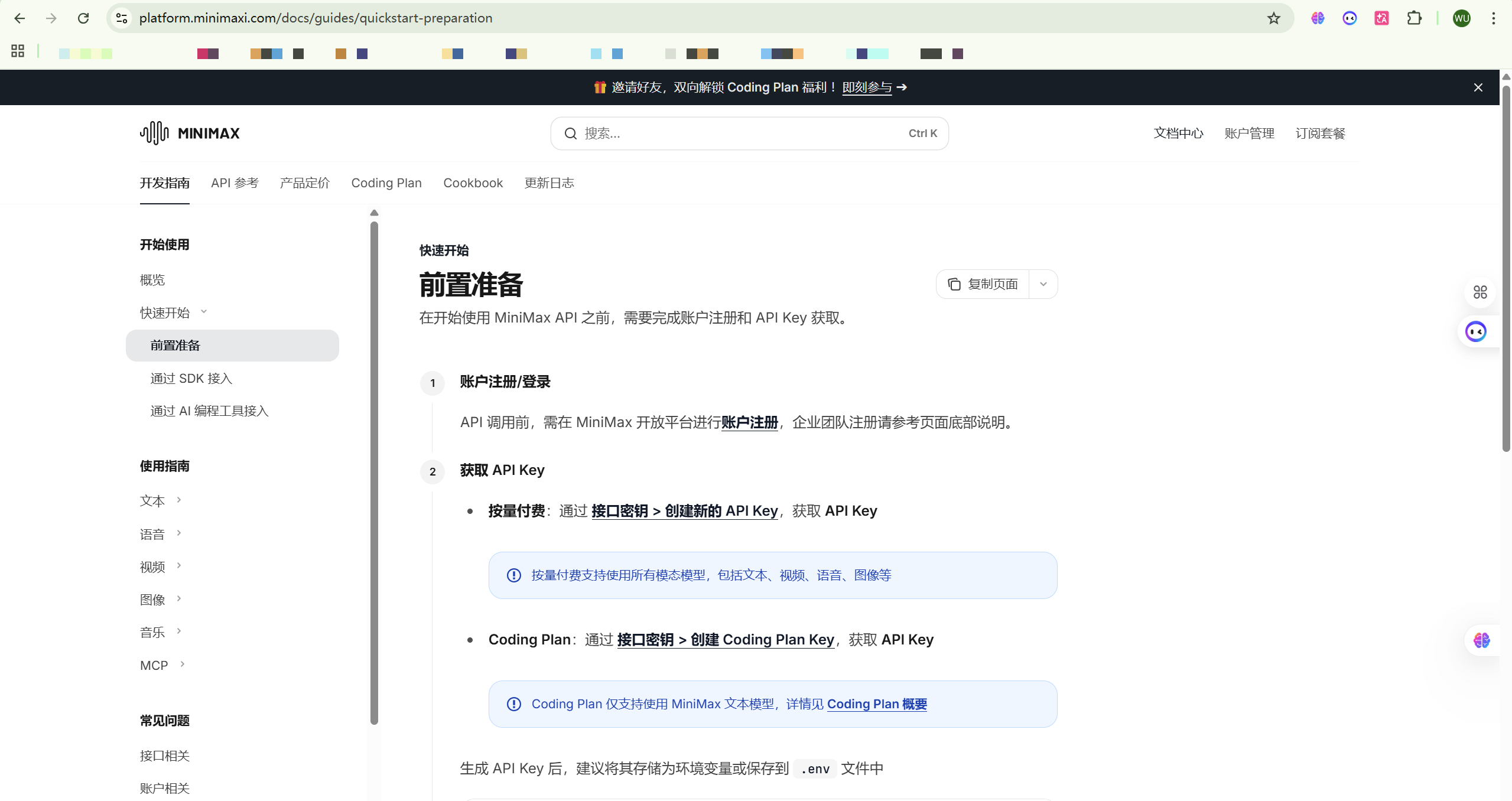Open the Cookbook tab
Image resolution: width=1512 pixels, height=801 pixels.
473,183
